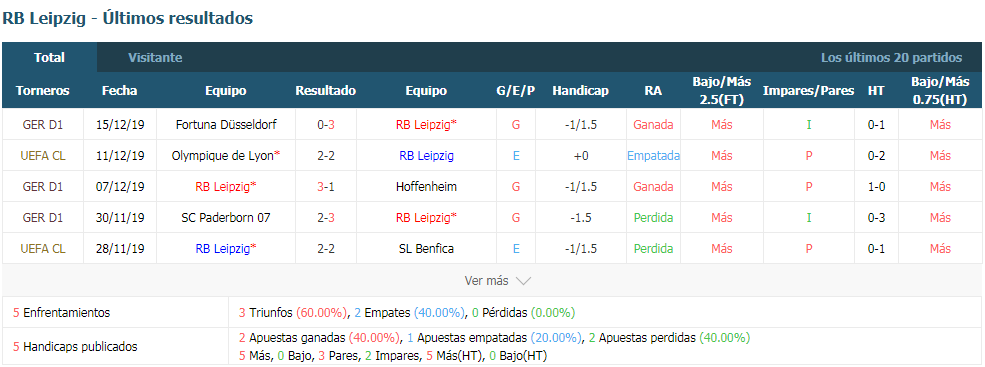Click Hoffenheim team name

[x=426, y=187]
